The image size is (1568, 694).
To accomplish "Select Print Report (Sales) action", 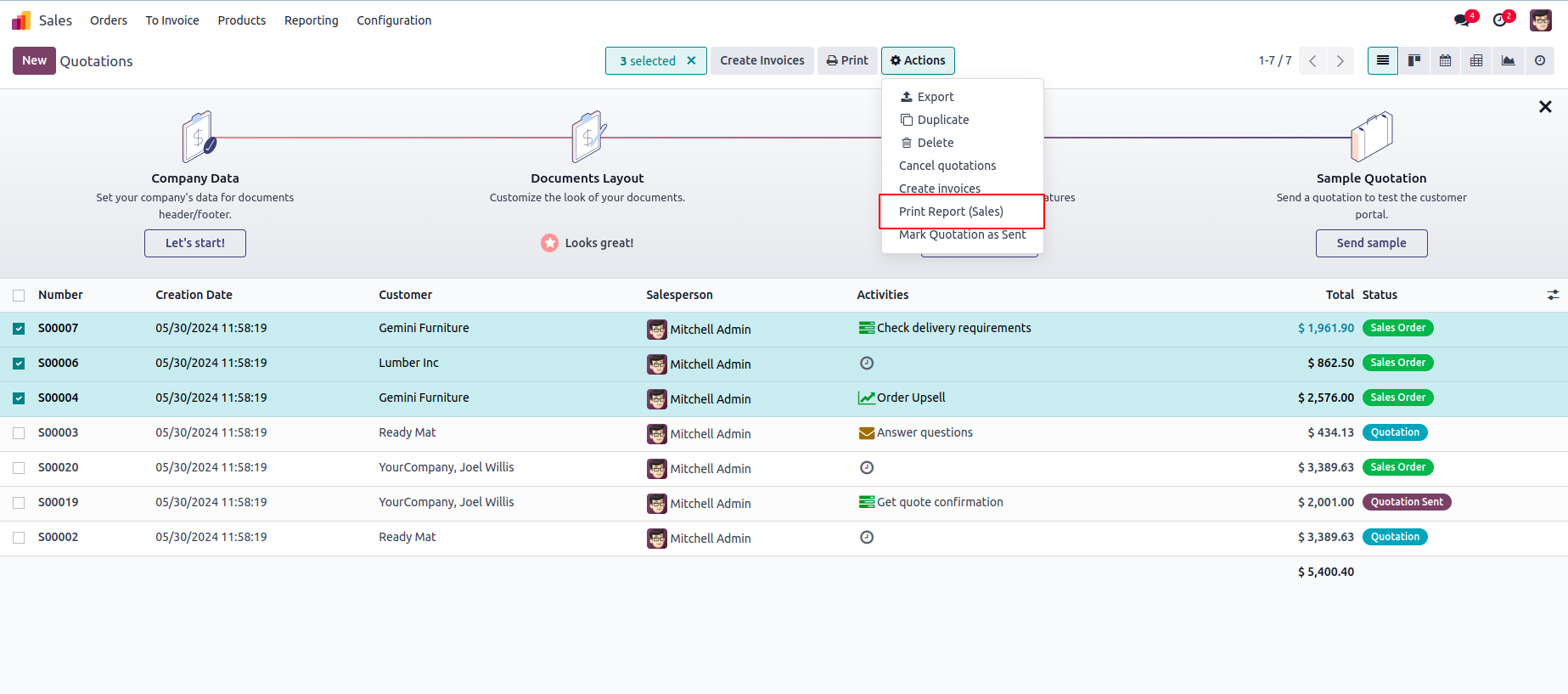I will point(962,212).
